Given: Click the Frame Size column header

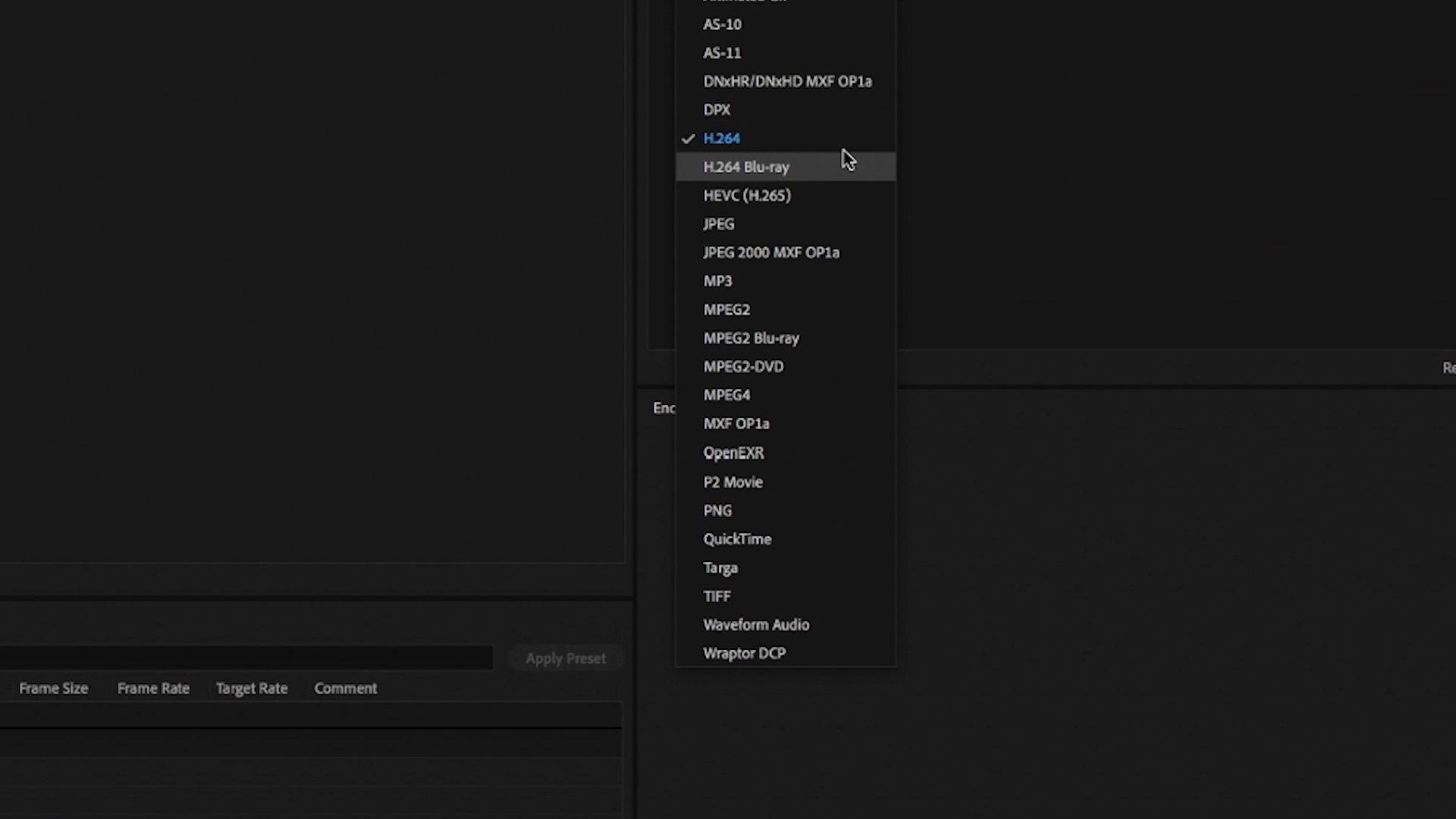Looking at the screenshot, I should 54,689.
